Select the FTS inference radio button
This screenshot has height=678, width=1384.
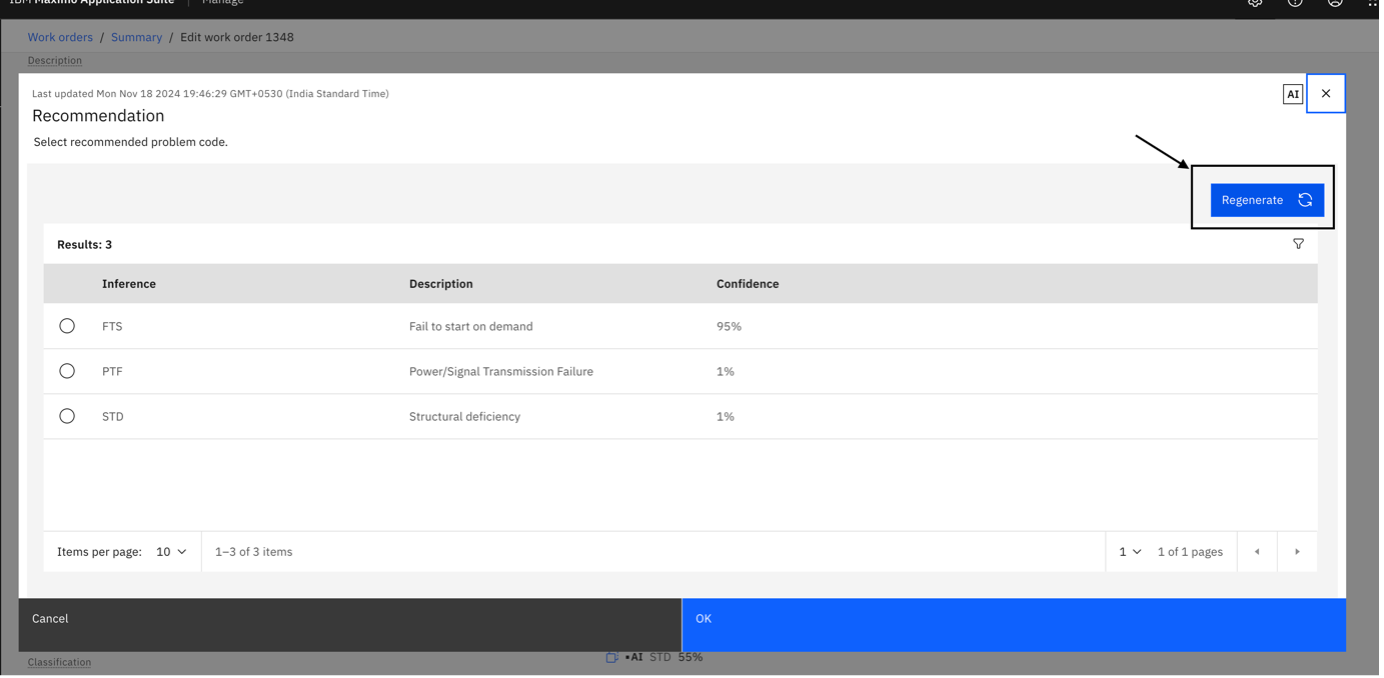point(67,326)
